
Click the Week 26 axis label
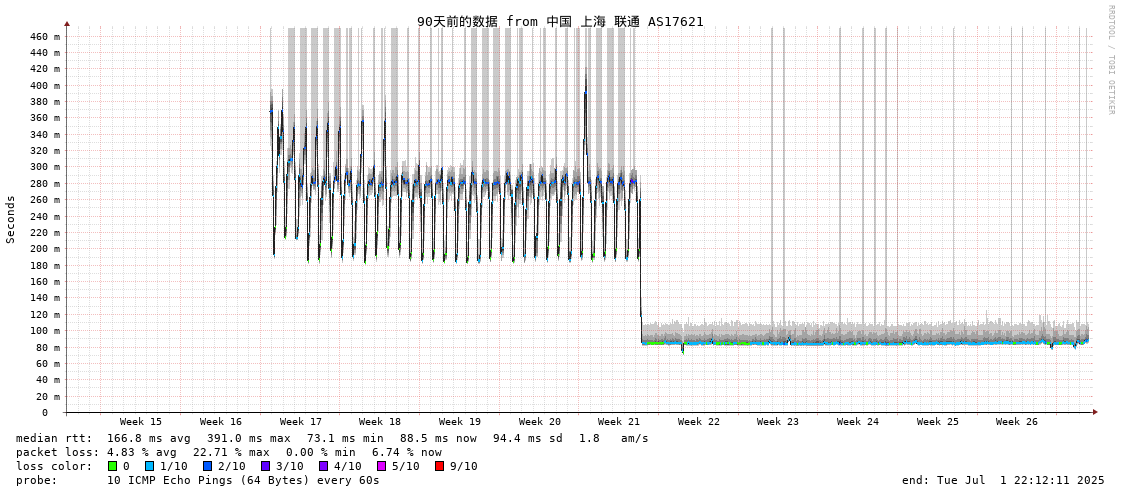1017,422
